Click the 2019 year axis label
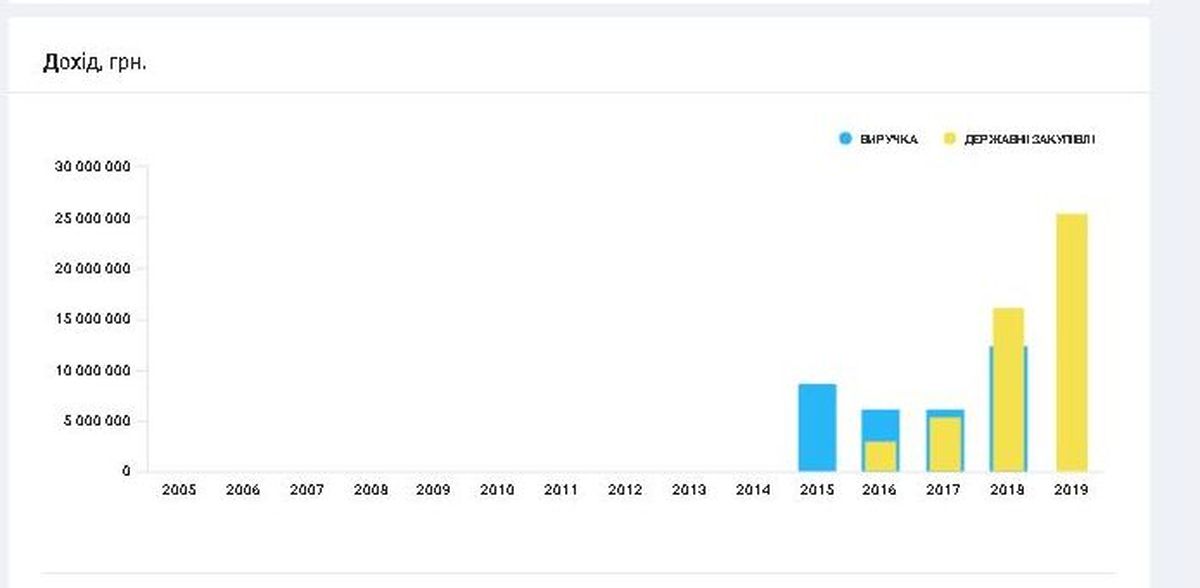 click(x=1071, y=491)
